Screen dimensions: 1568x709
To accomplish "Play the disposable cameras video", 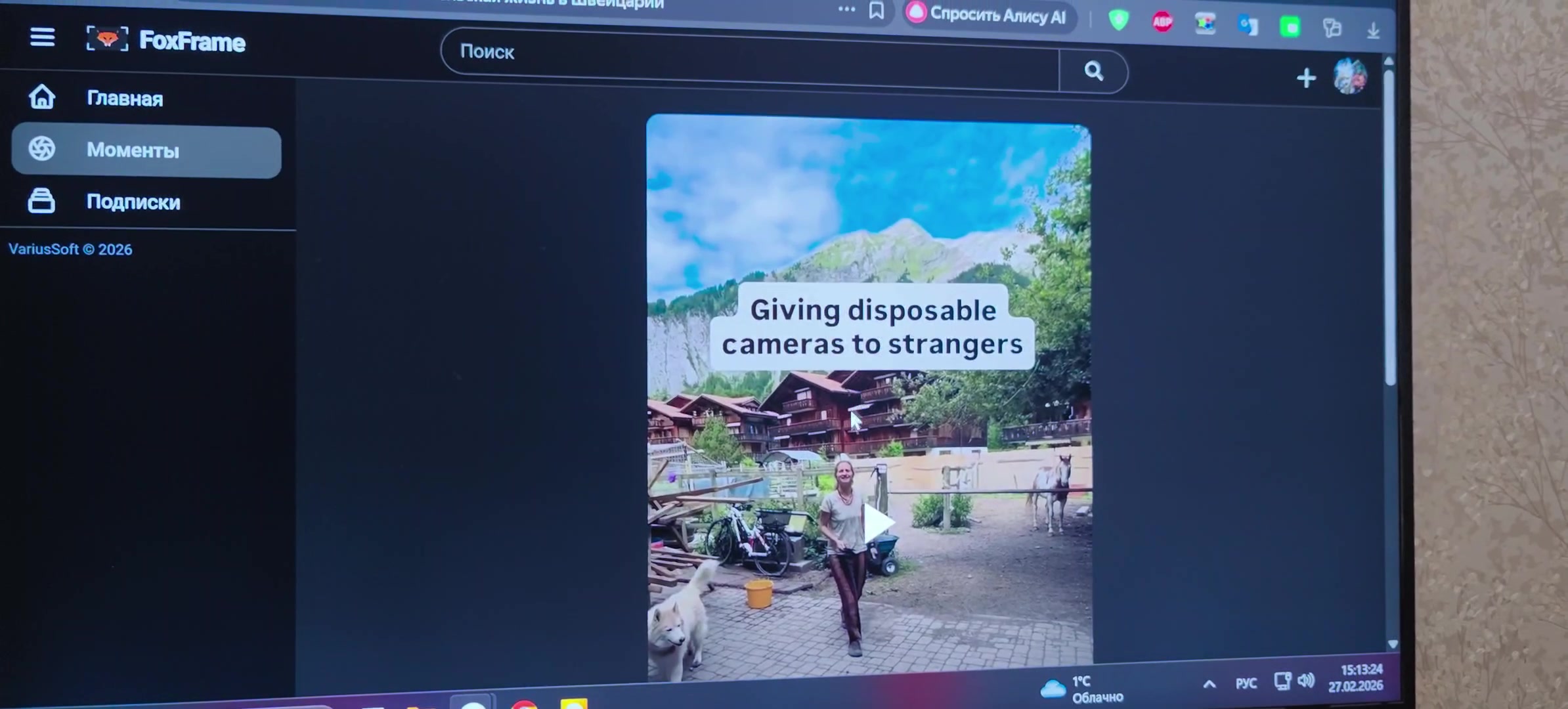I will pyautogui.click(x=876, y=523).
